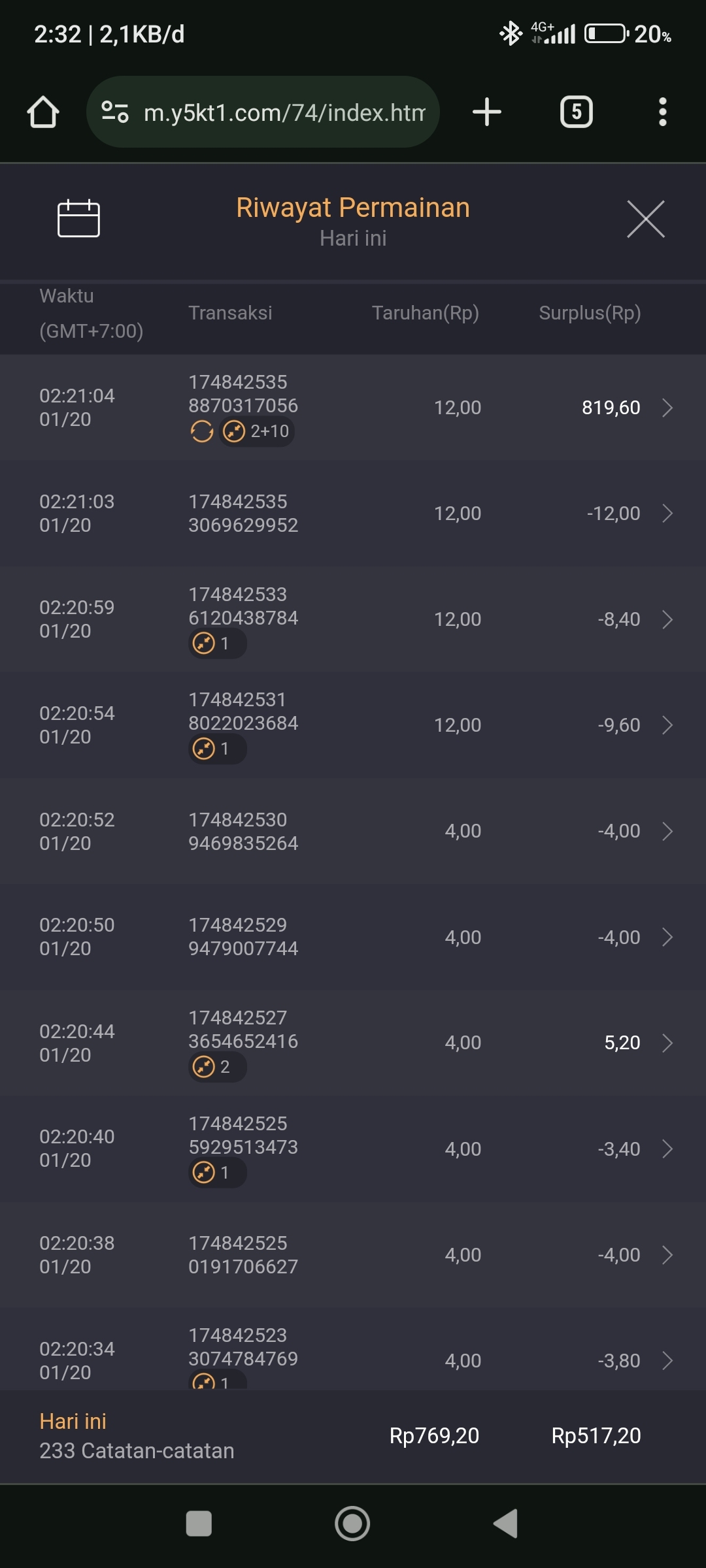
Task: Expand the 5,20 surplus record chevron
Action: coord(667,1043)
